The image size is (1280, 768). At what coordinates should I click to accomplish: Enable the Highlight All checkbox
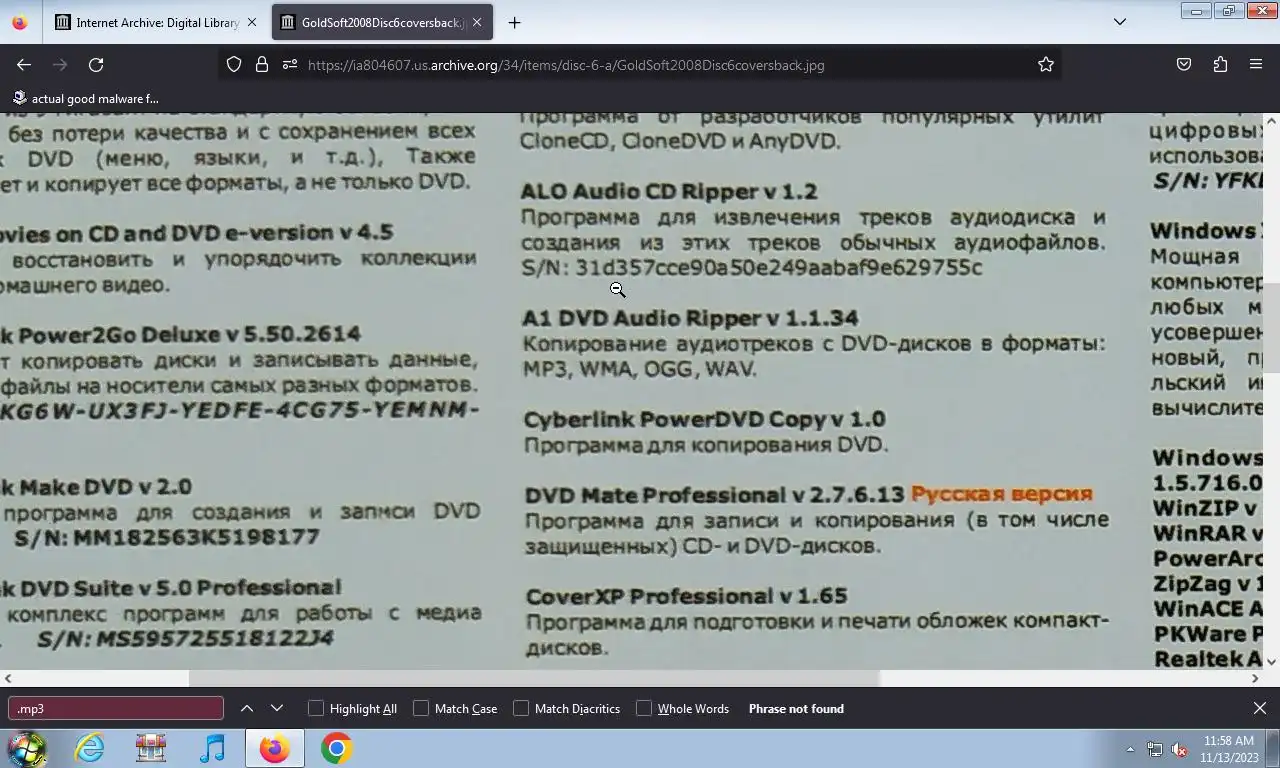click(353, 709)
